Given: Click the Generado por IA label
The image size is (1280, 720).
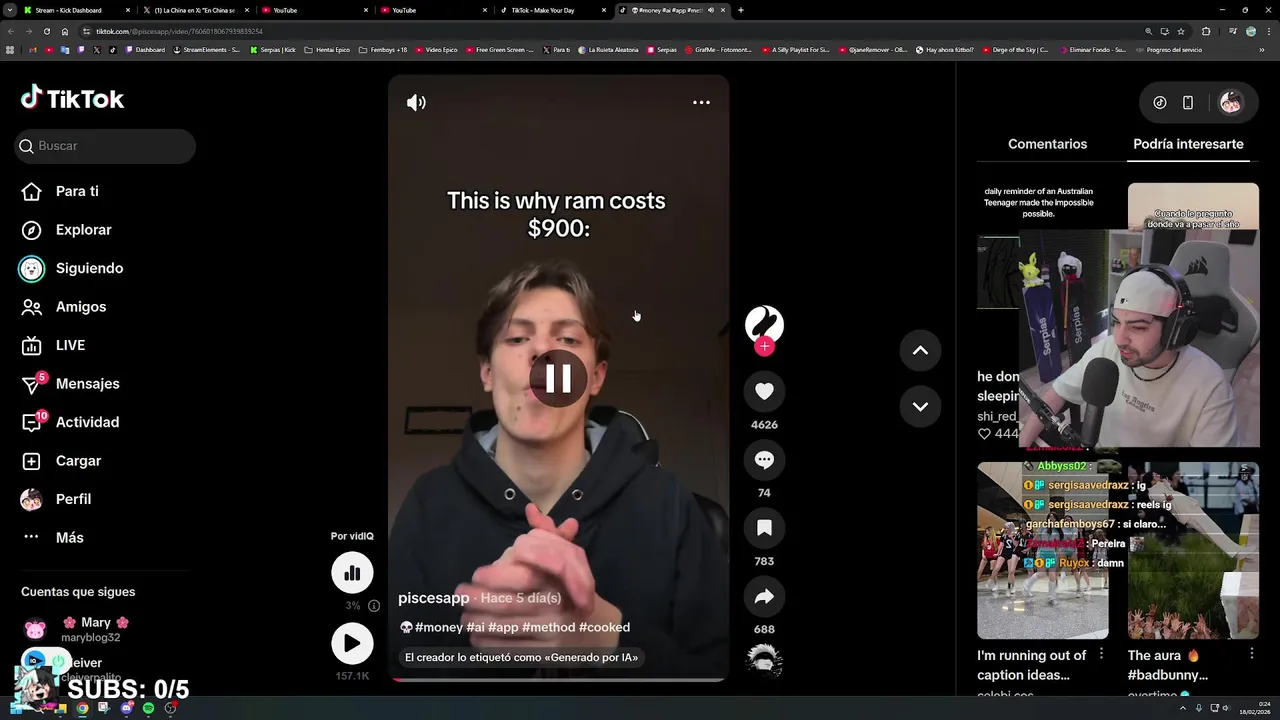Looking at the screenshot, I should [521, 658].
